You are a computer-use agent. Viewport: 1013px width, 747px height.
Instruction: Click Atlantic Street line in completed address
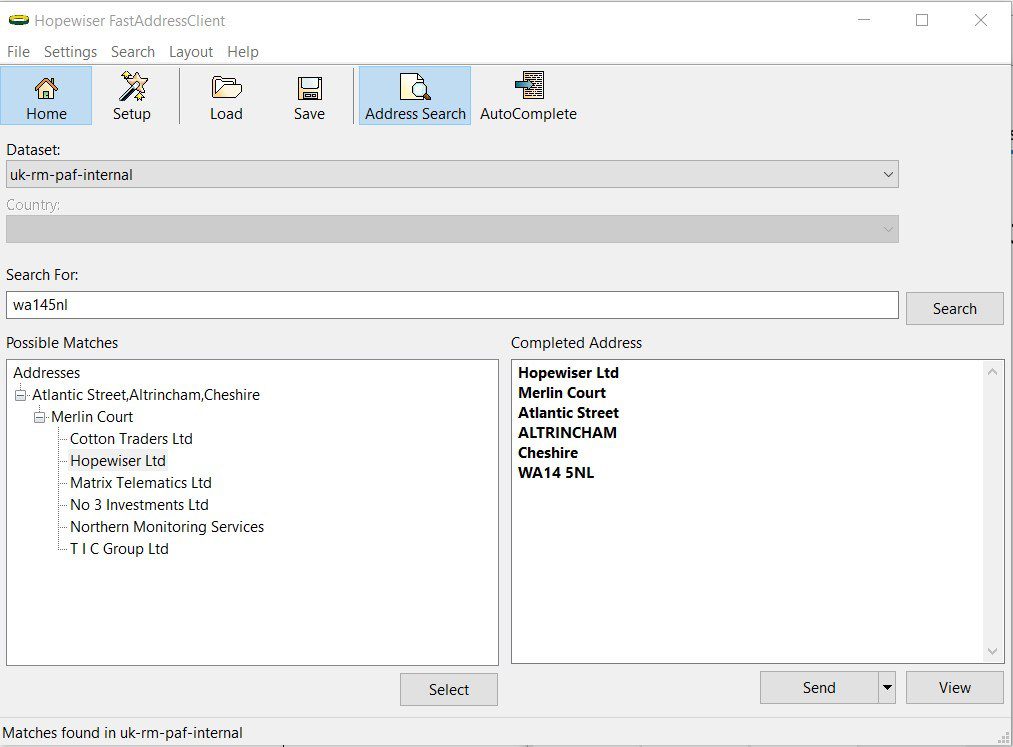(x=569, y=412)
